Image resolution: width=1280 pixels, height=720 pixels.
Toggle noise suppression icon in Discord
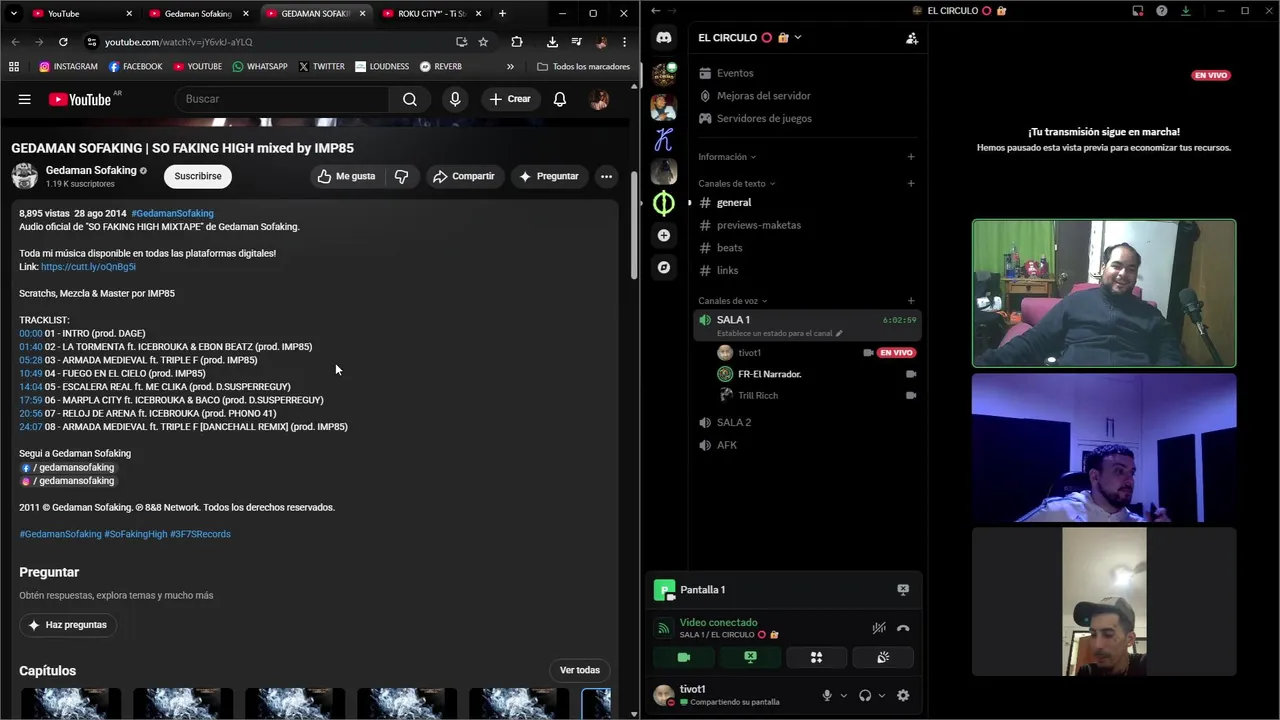(878, 628)
